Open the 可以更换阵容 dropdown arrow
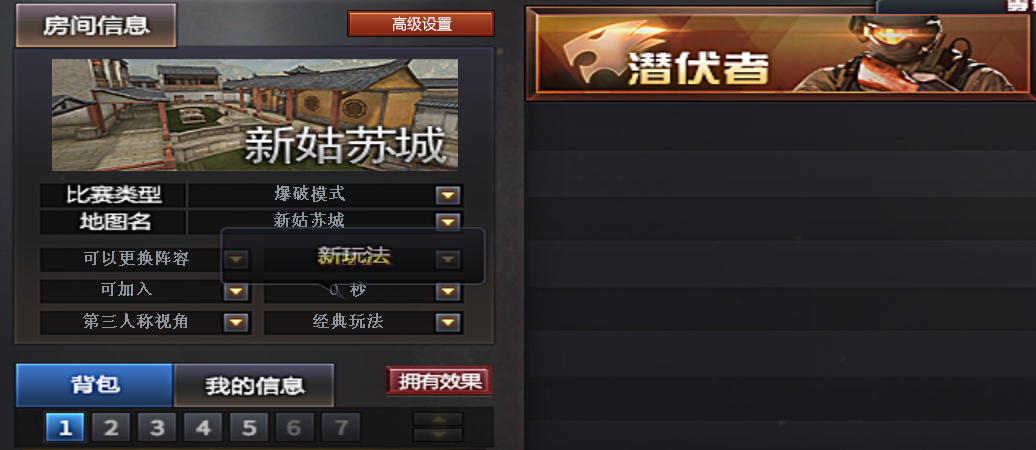Viewport: 1036px width, 450px height. (236, 259)
